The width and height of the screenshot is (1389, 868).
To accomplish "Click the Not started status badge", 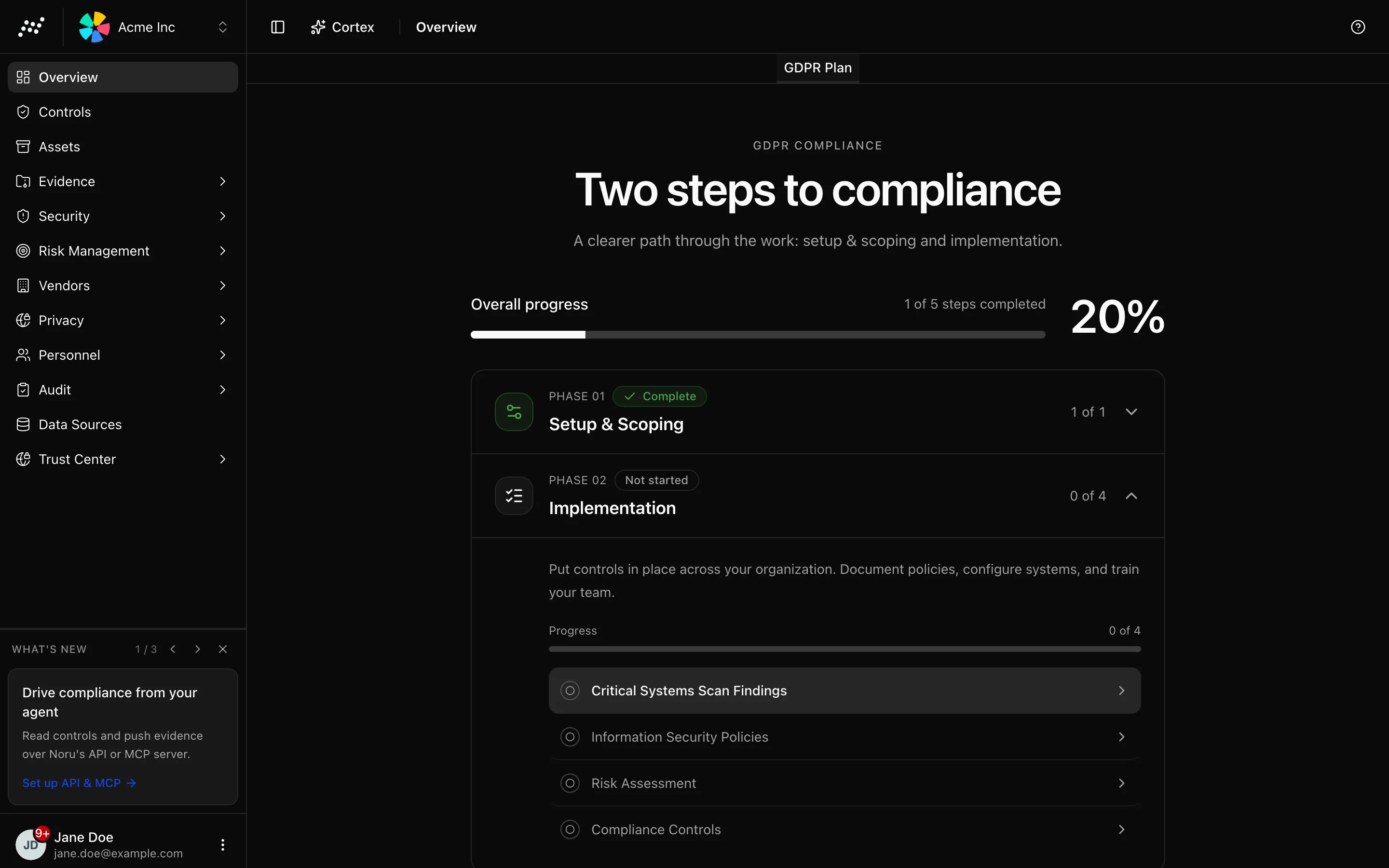I will click(656, 480).
